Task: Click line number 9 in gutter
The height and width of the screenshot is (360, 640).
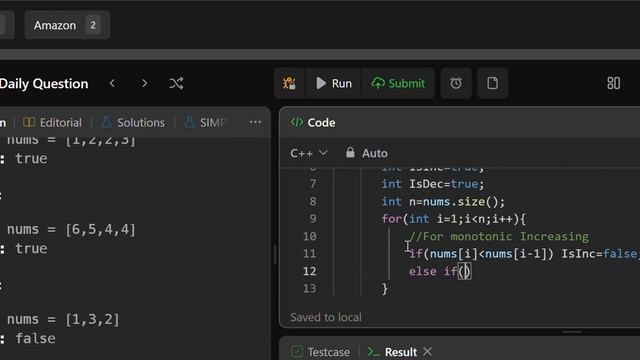Action: pyautogui.click(x=313, y=219)
